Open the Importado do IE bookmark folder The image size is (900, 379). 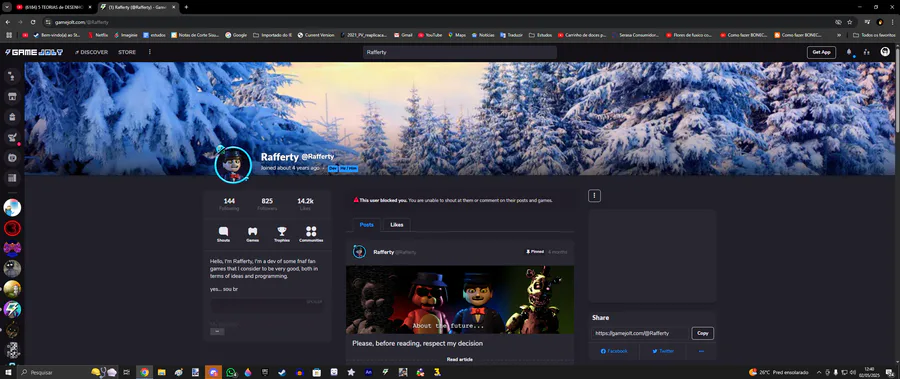point(273,35)
